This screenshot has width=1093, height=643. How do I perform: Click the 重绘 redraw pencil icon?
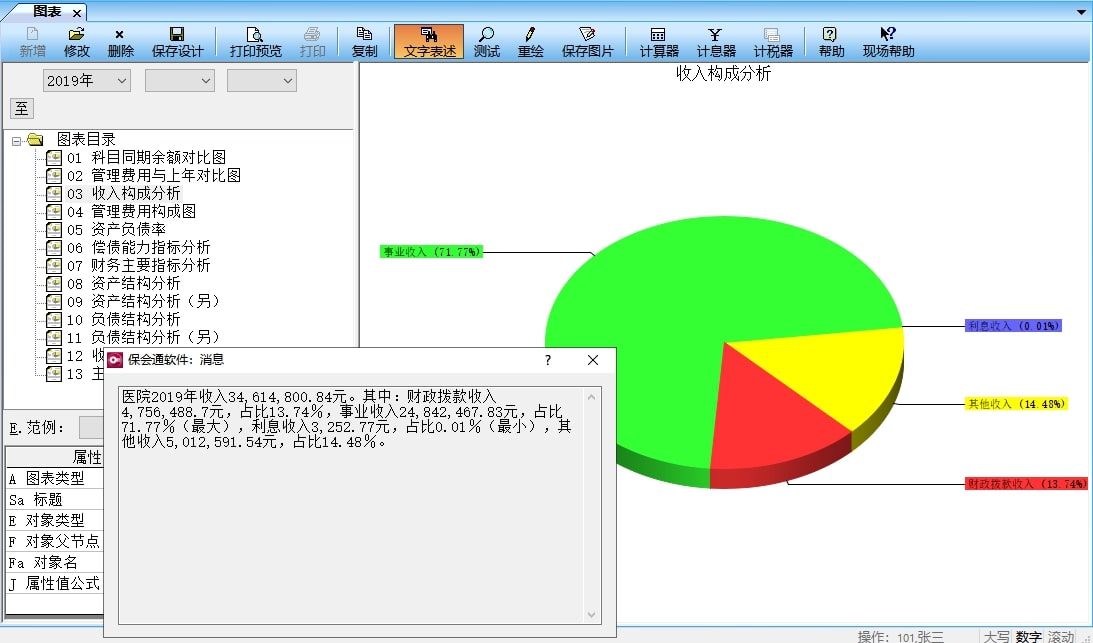tap(530, 41)
